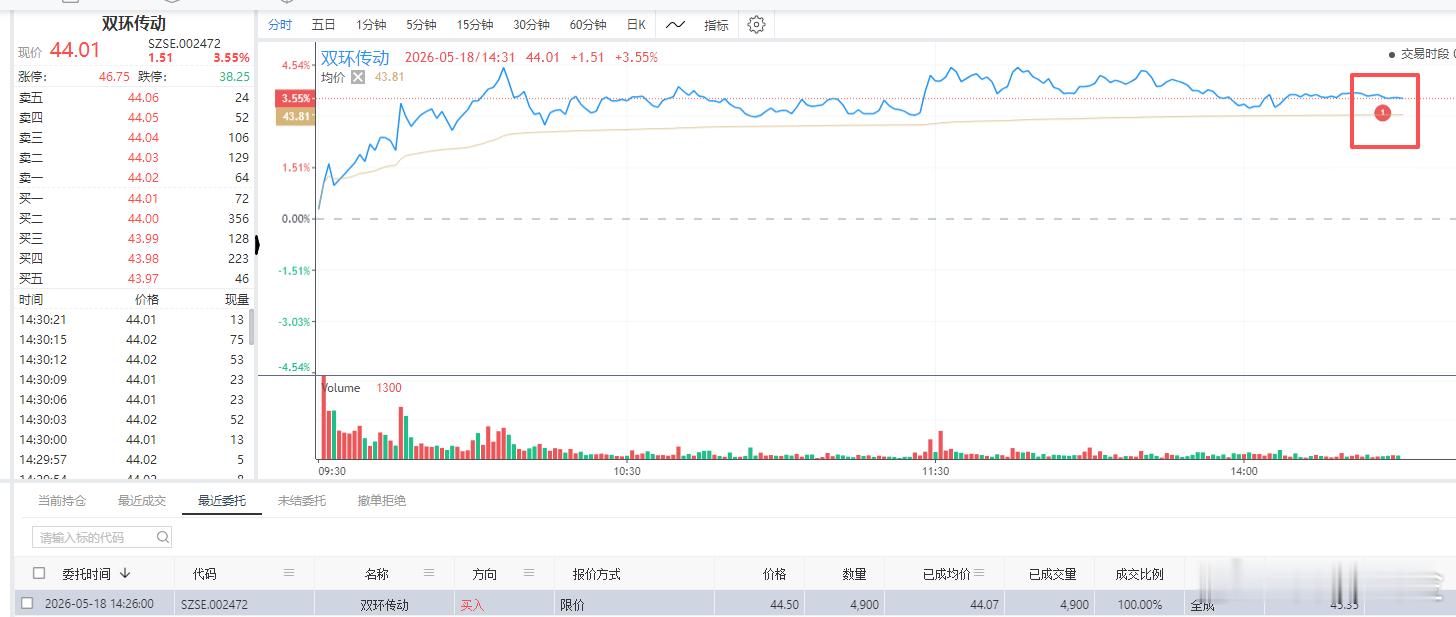Click the search magnifier in code input
Image resolution: width=1456 pixels, height=617 pixels.
pos(163,537)
